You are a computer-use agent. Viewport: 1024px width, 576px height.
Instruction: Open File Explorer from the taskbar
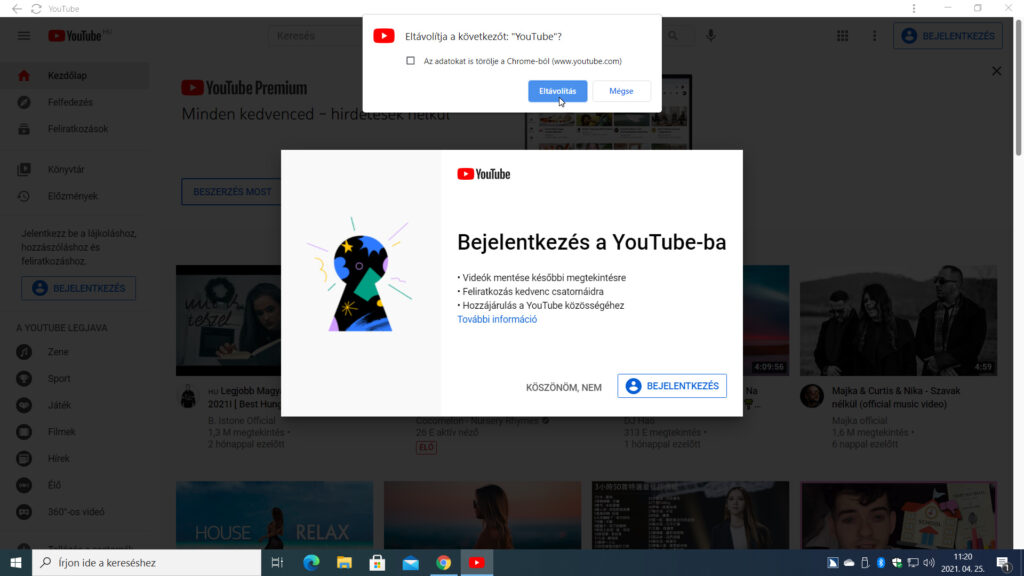(x=344, y=562)
